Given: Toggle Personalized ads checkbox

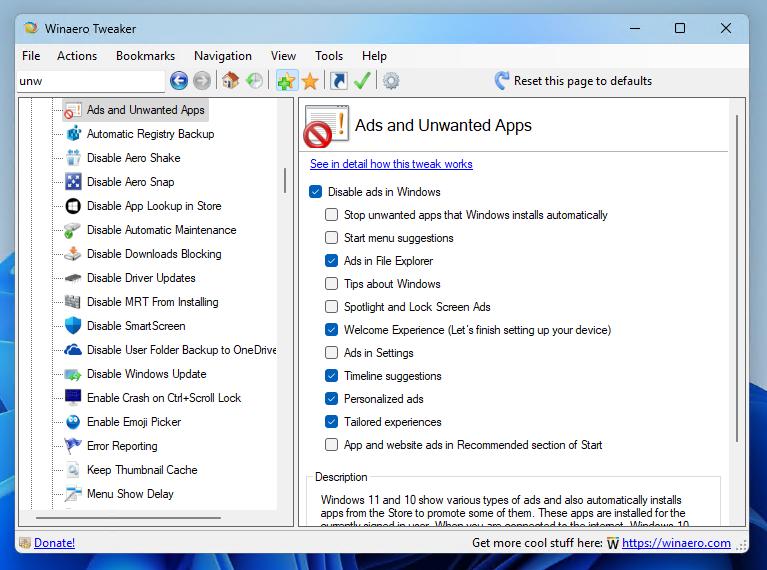Looking at the screenshot, I should click(332, 399).
